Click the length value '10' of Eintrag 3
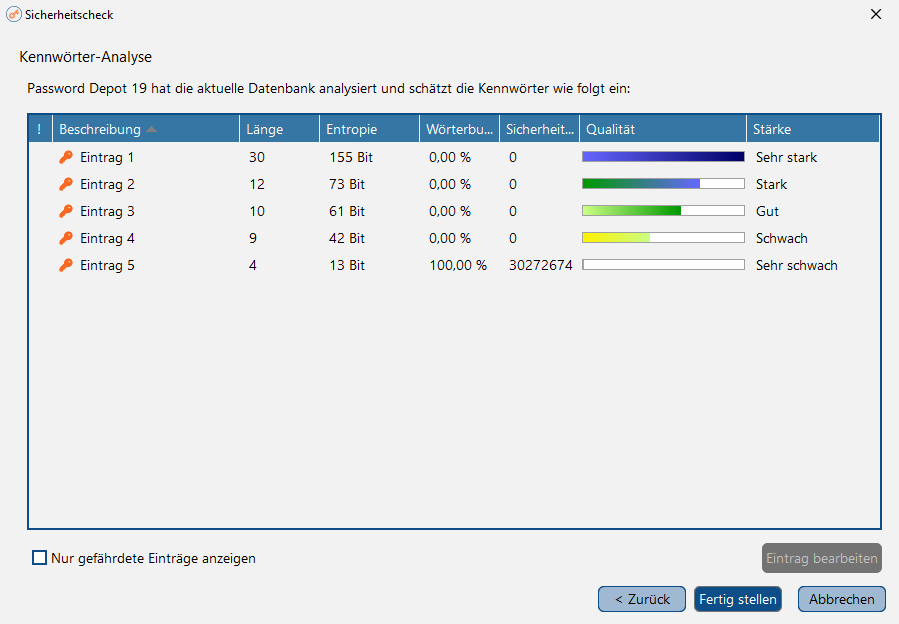This screenshot has width=899, height=624. [257, 211]
